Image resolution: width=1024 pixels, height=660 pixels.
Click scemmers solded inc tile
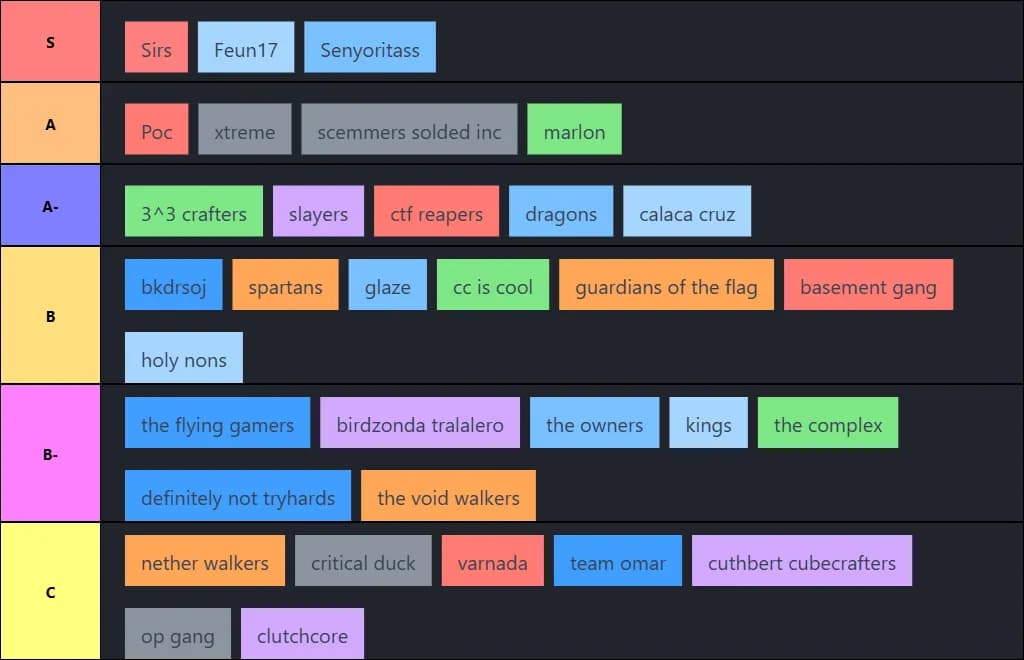point(409,130)
